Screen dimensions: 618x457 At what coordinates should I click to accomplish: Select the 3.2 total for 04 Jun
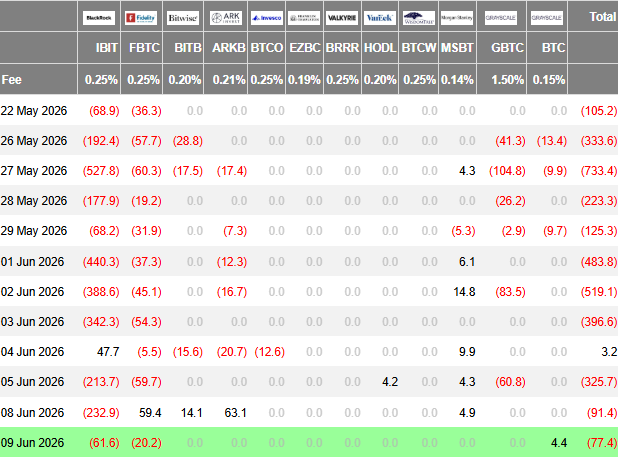pos(609,351)
